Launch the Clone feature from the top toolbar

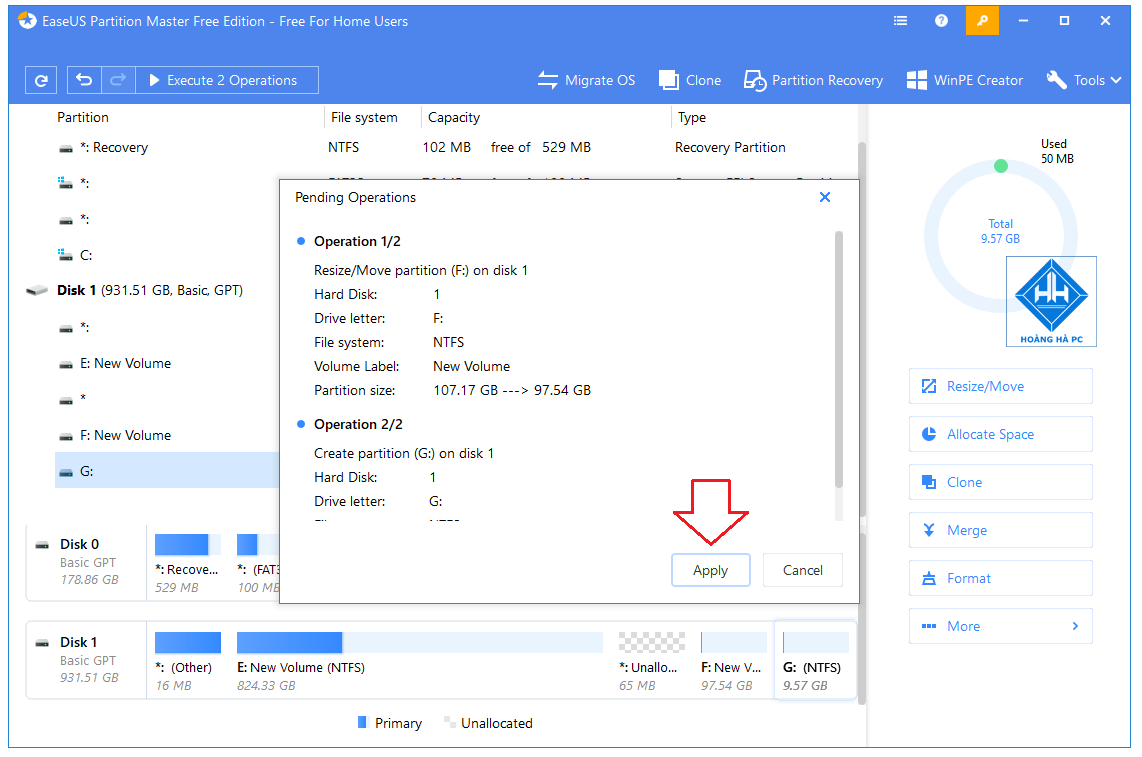(x=689, y=80)
